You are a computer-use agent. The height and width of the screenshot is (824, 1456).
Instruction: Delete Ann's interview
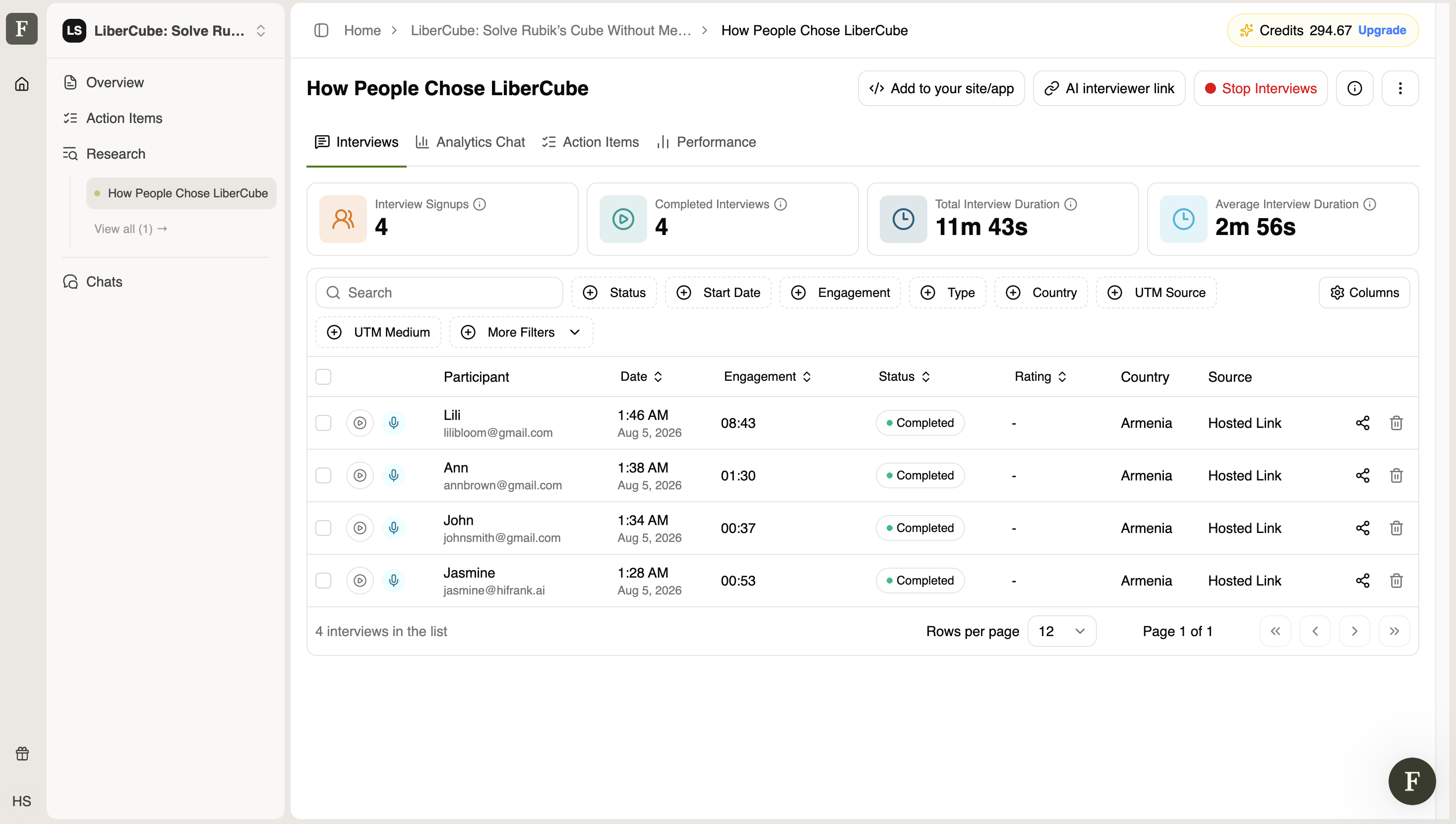coord(1396,475)
